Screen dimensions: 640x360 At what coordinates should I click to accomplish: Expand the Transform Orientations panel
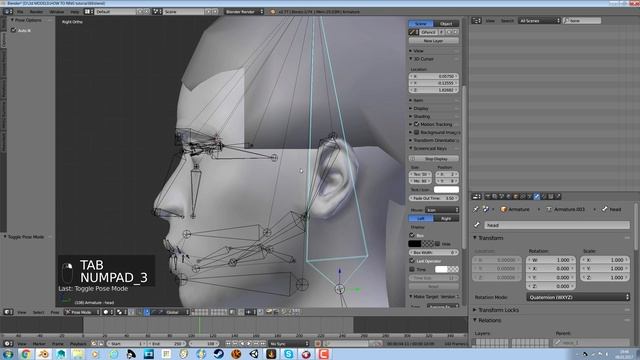(434, 140)
